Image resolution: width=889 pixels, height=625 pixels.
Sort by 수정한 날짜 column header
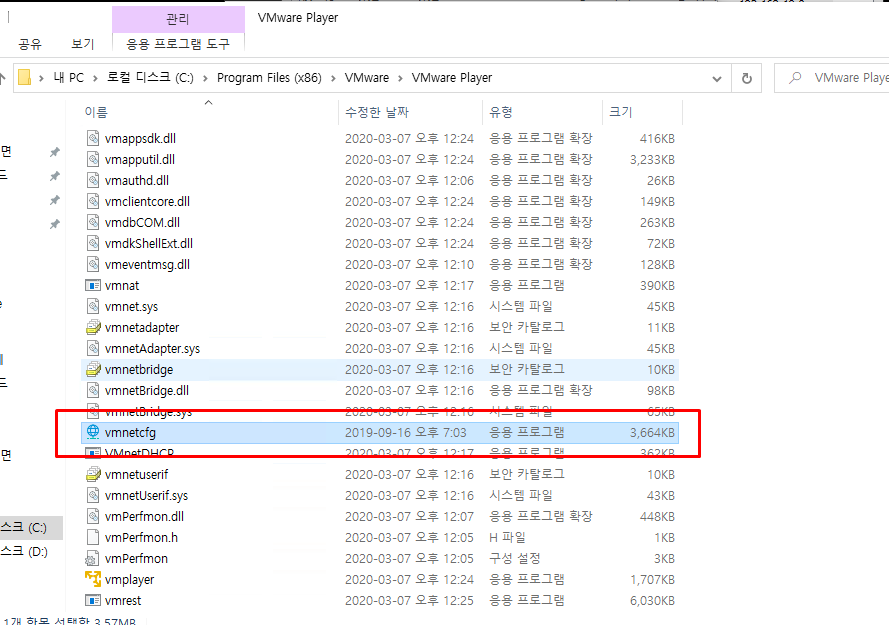tap(410, 112)
